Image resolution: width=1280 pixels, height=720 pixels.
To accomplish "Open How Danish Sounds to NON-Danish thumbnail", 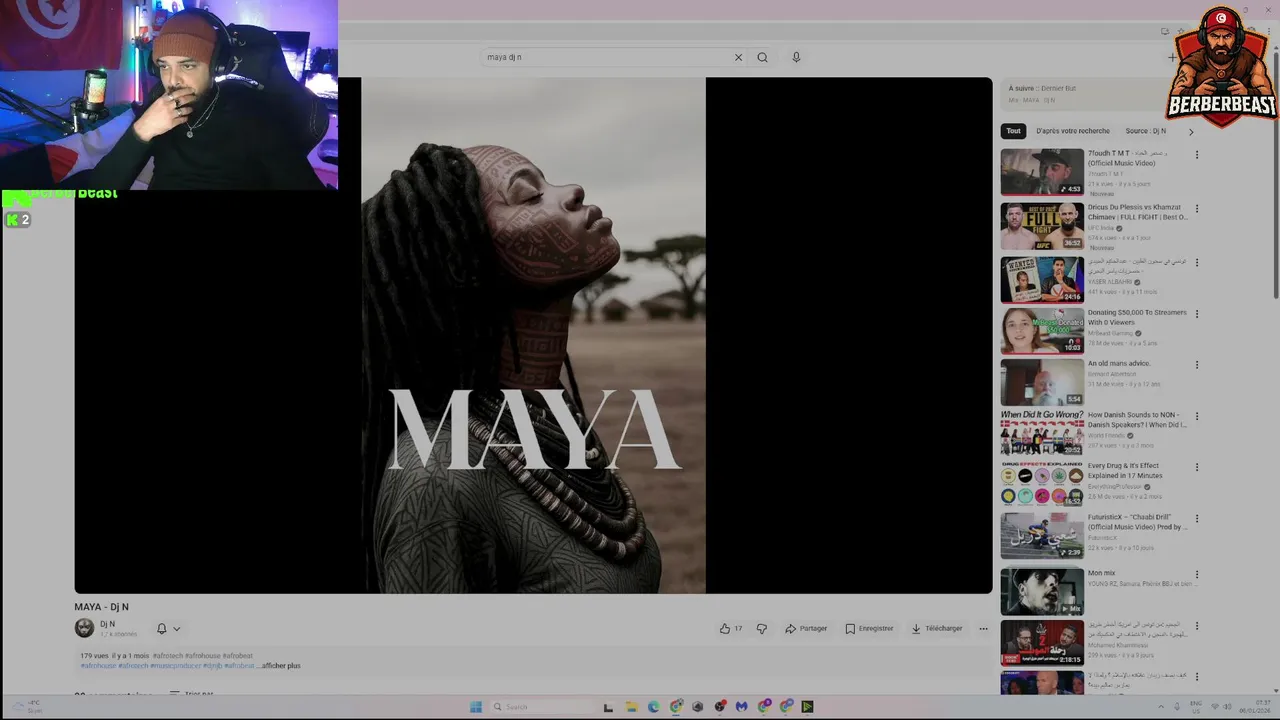I will 1042,432.
